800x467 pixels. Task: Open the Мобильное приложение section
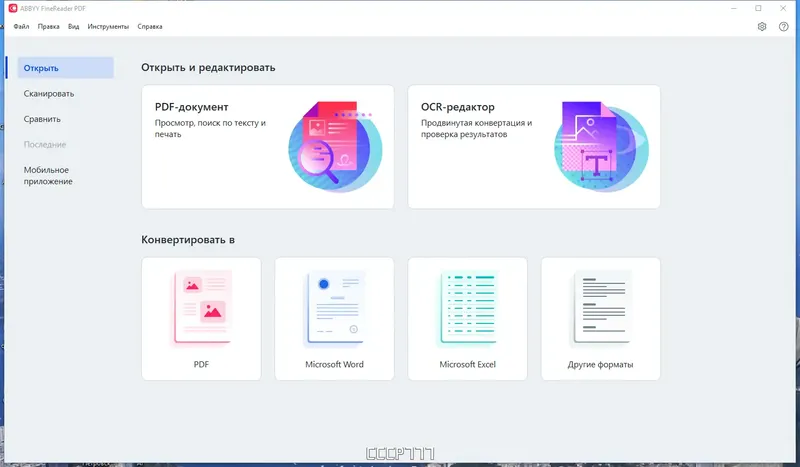coord(48,176)
